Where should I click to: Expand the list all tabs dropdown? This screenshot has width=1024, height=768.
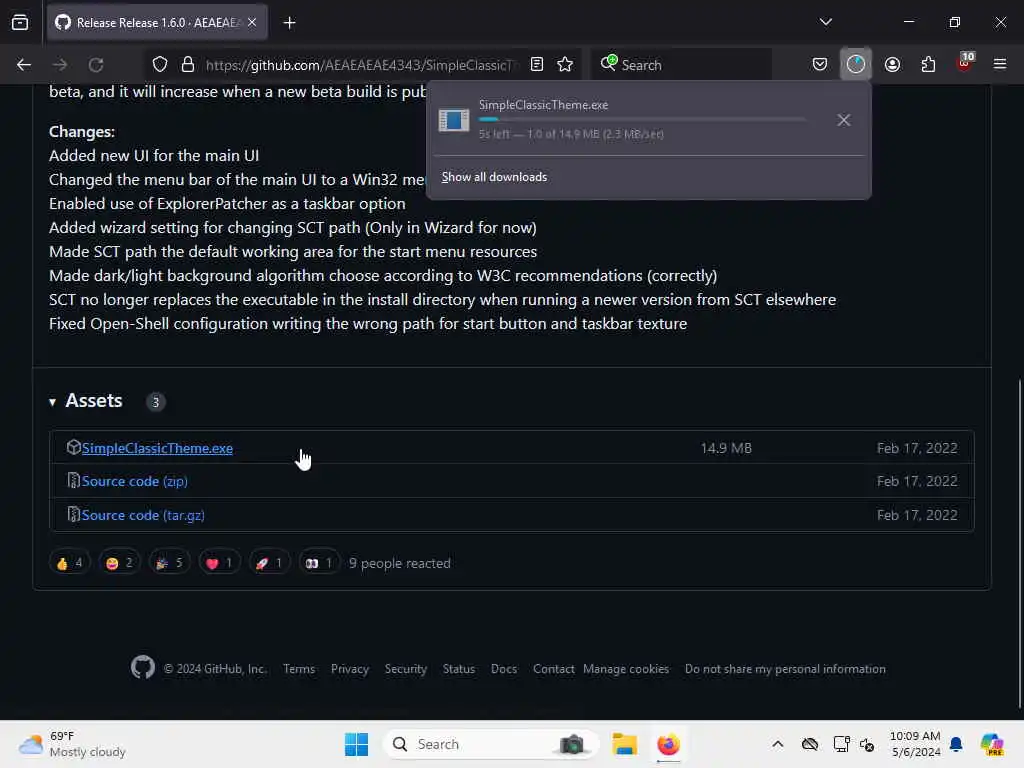825,22
